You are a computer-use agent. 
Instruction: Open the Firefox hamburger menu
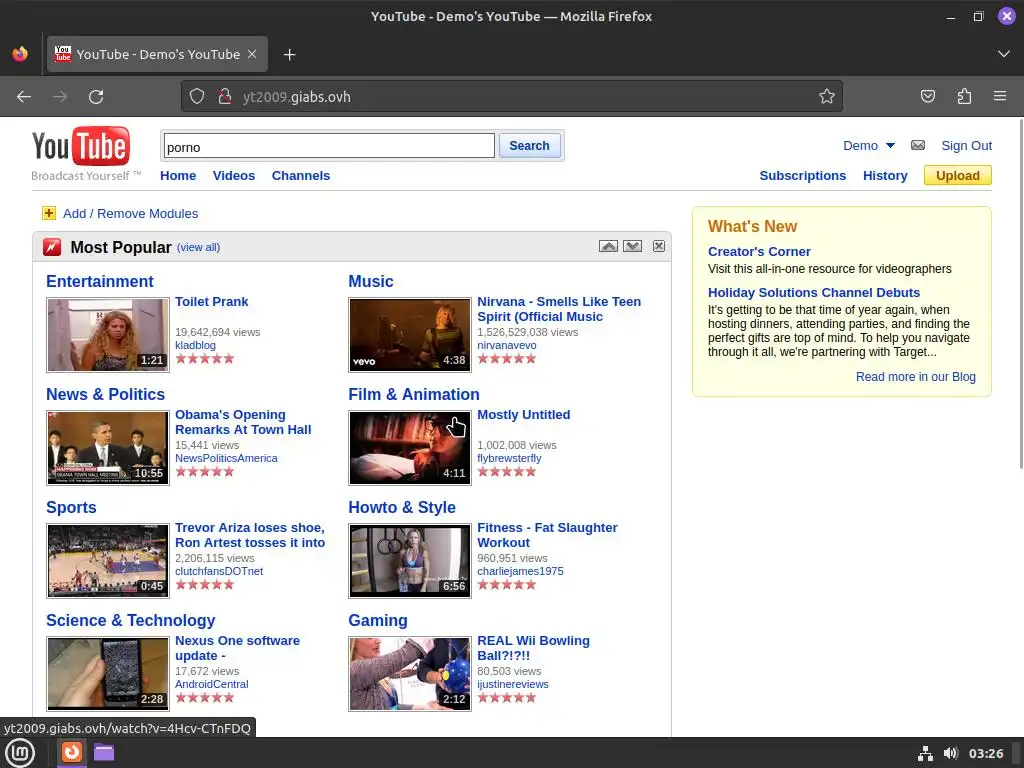click(1000, 97)
